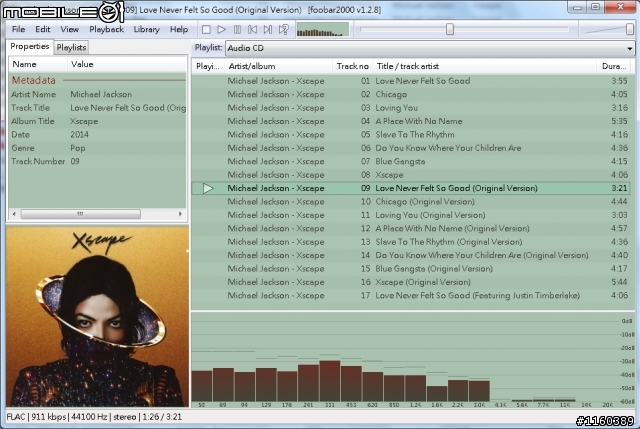Viewport: 640px width, 429px height.
Task: Click the spectrum visualization panel
Action: [413, 360]
